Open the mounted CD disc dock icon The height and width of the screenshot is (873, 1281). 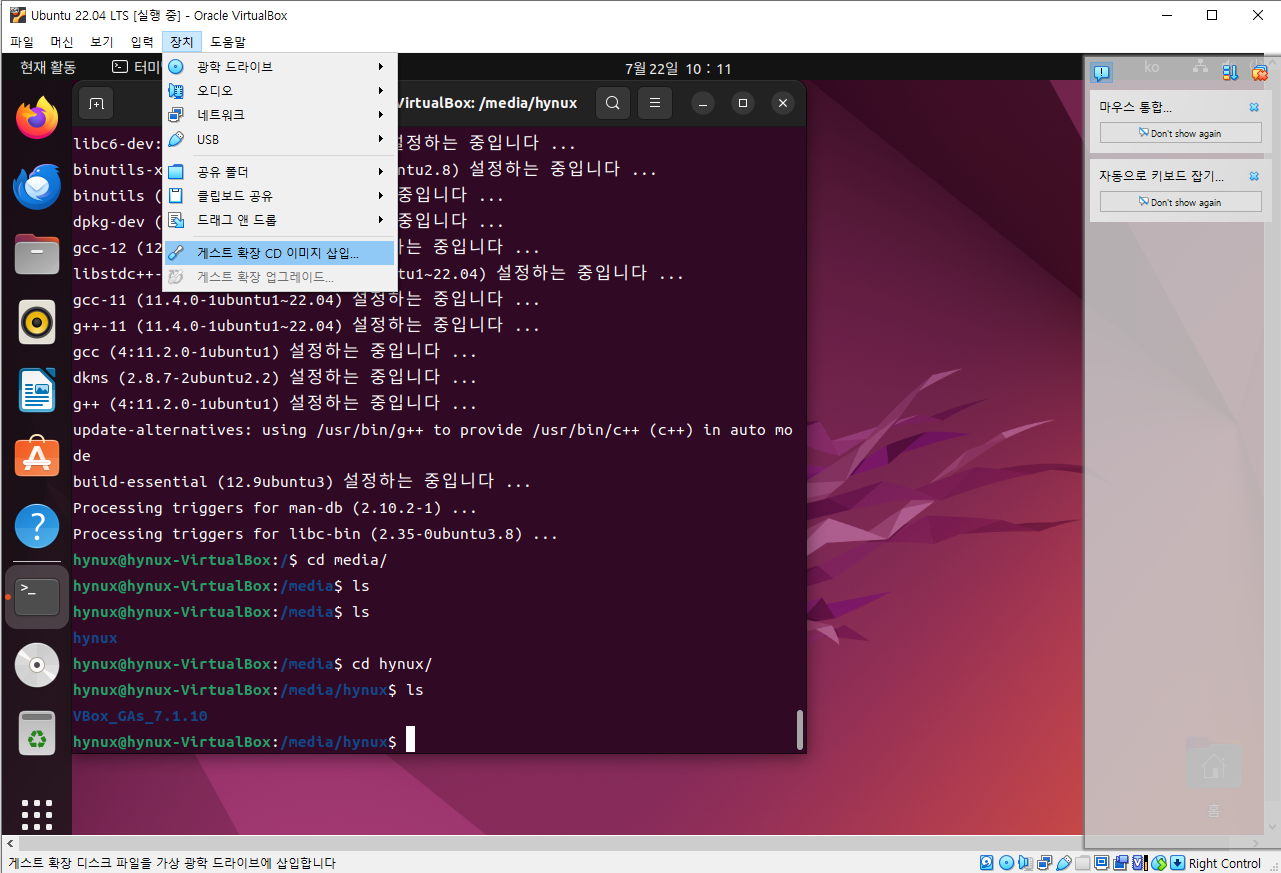tap(37, 665)
